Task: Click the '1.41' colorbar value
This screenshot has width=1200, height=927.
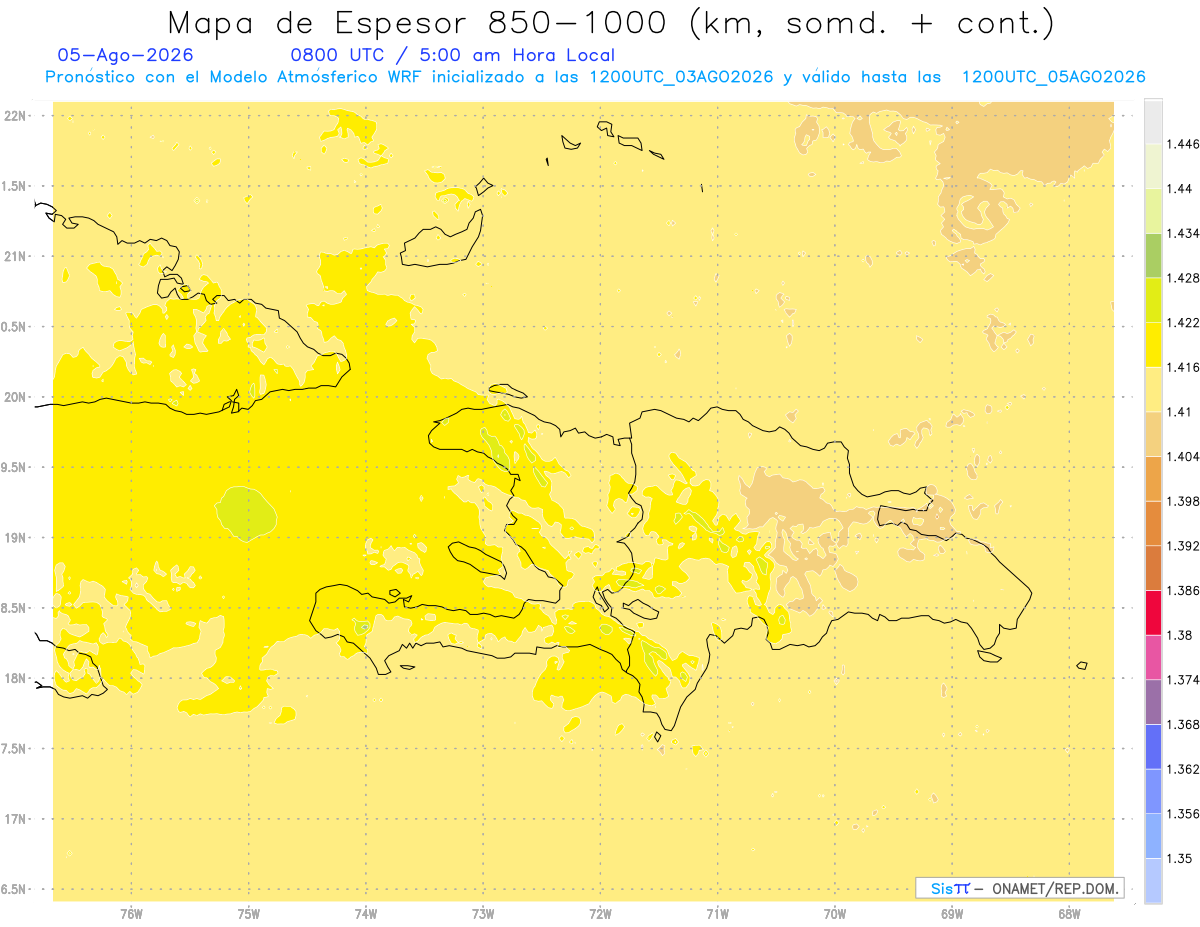Action: 1180,412
